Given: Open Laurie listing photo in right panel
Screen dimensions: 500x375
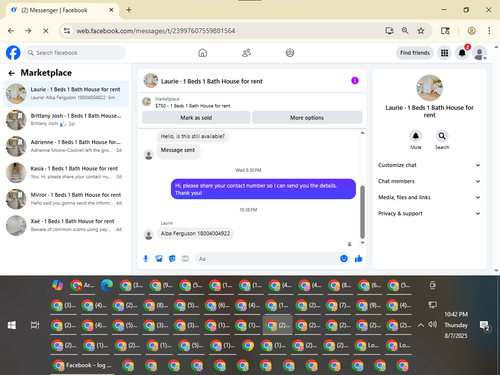Looking at the screenshot, I should click(x=429, y=88).
